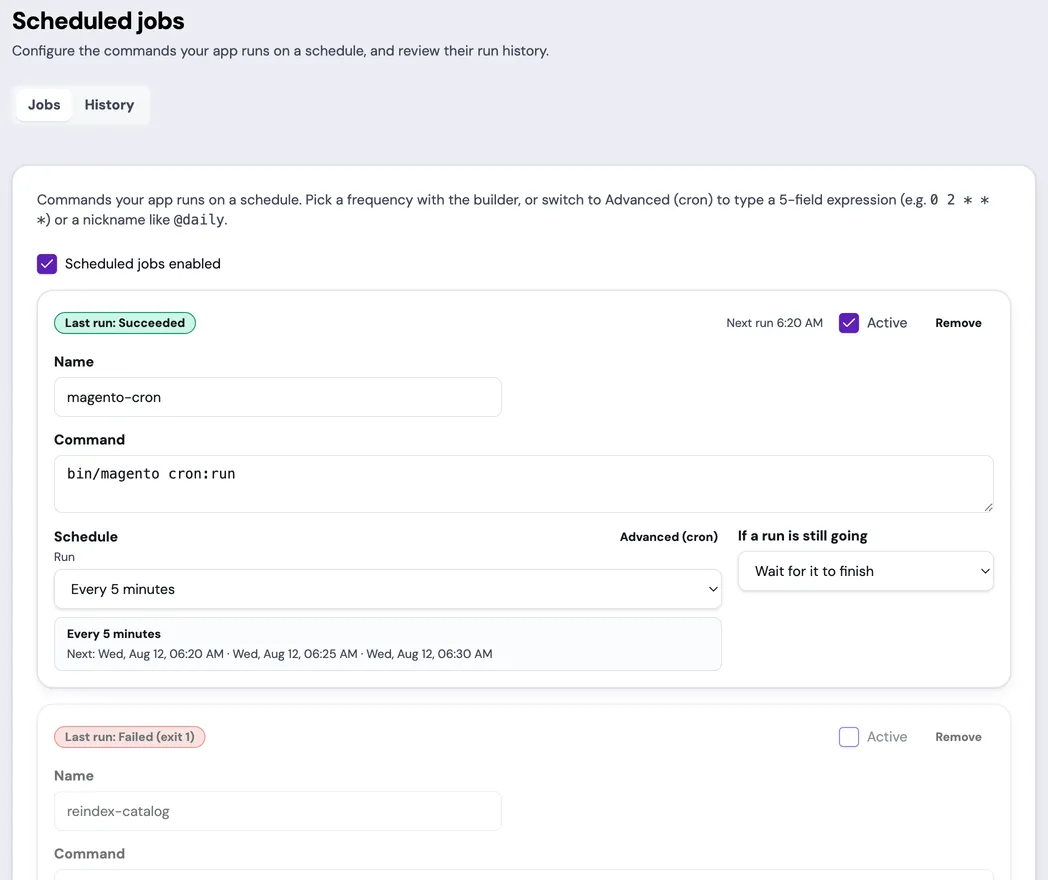Image resolution: width=1048 pixels, height=880 pixels.
Task: Uncheck the Scheduled jobs enabled checkbox
Action: (47, 264)
